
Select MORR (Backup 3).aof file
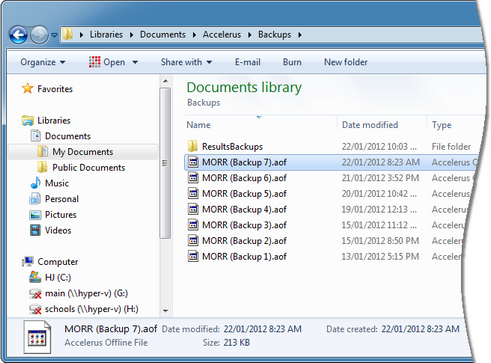pyautogui.click(x=244, y=225)
